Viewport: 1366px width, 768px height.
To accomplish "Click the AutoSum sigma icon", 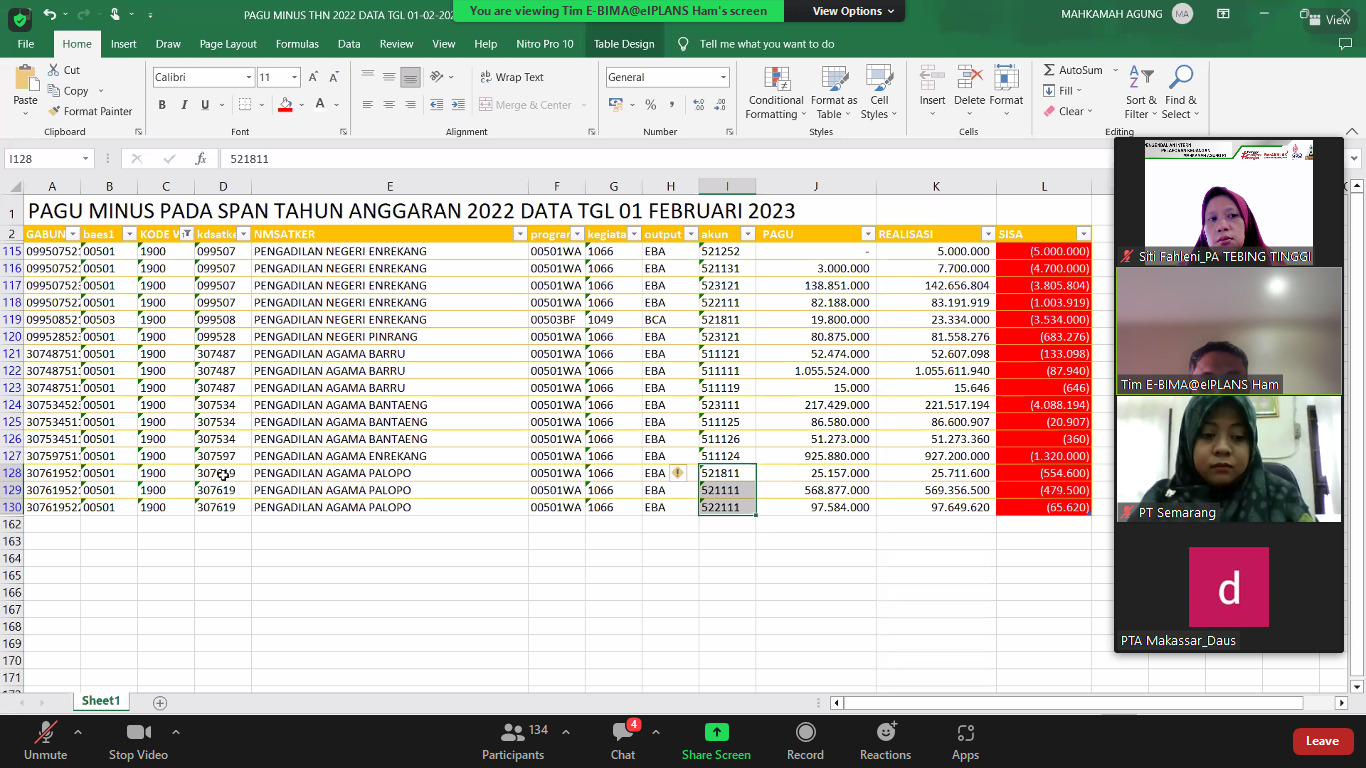I will click(x=1049, y=70).
